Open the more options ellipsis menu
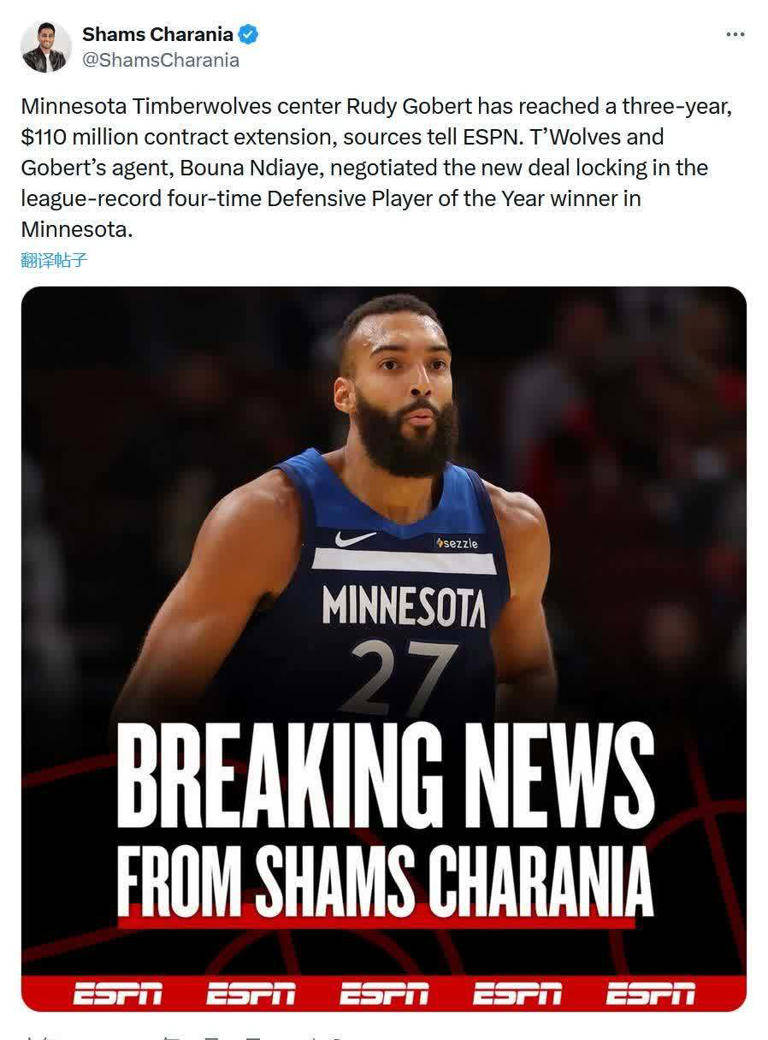This screenshot has width=768, height=1040. coord(735,34)
